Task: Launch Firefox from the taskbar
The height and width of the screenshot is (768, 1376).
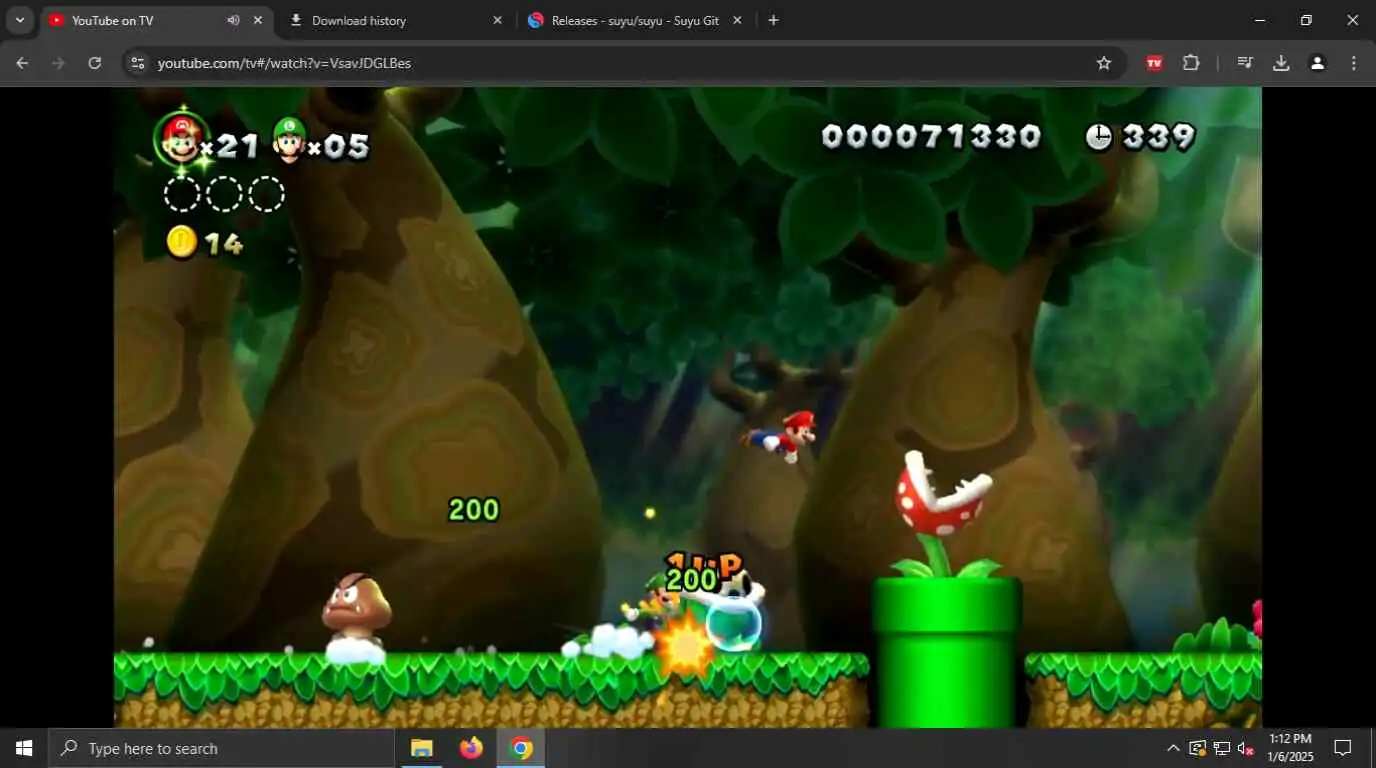Action: coord(471,748)
